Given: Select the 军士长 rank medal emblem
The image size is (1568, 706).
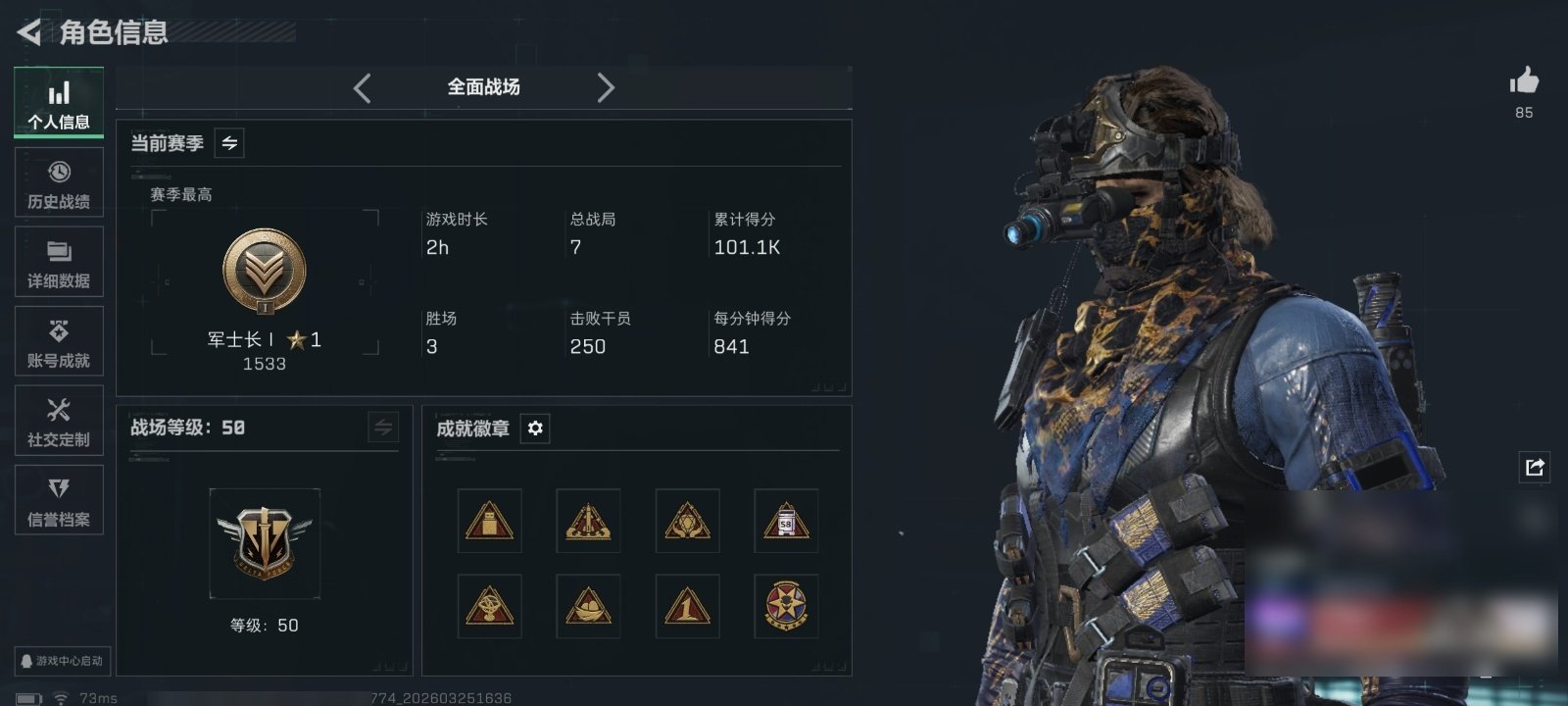Looking at the screenshot, I should pyautogui.click(x=265, y=272).
